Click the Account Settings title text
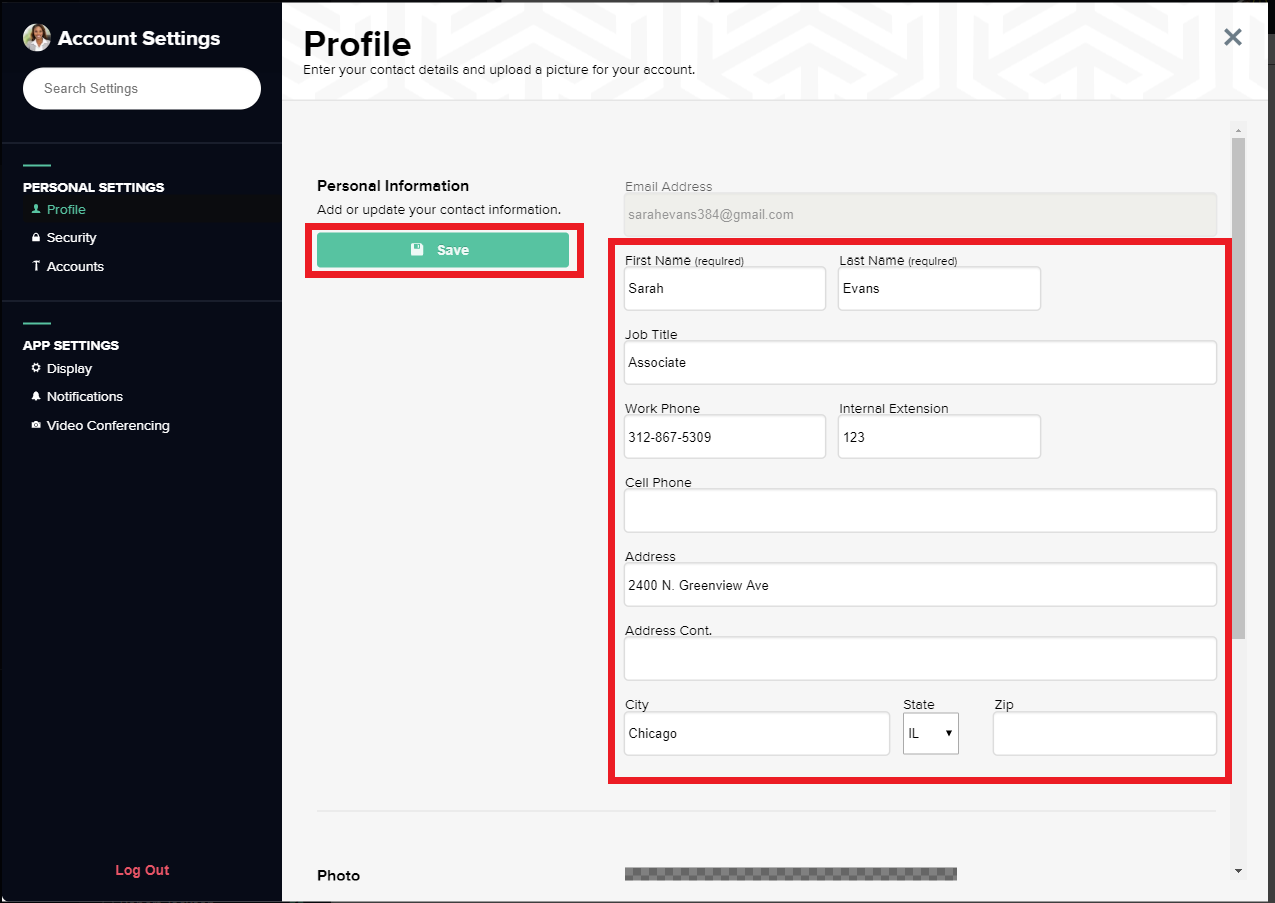1275x903 pixels. click(x=139, y=38)
